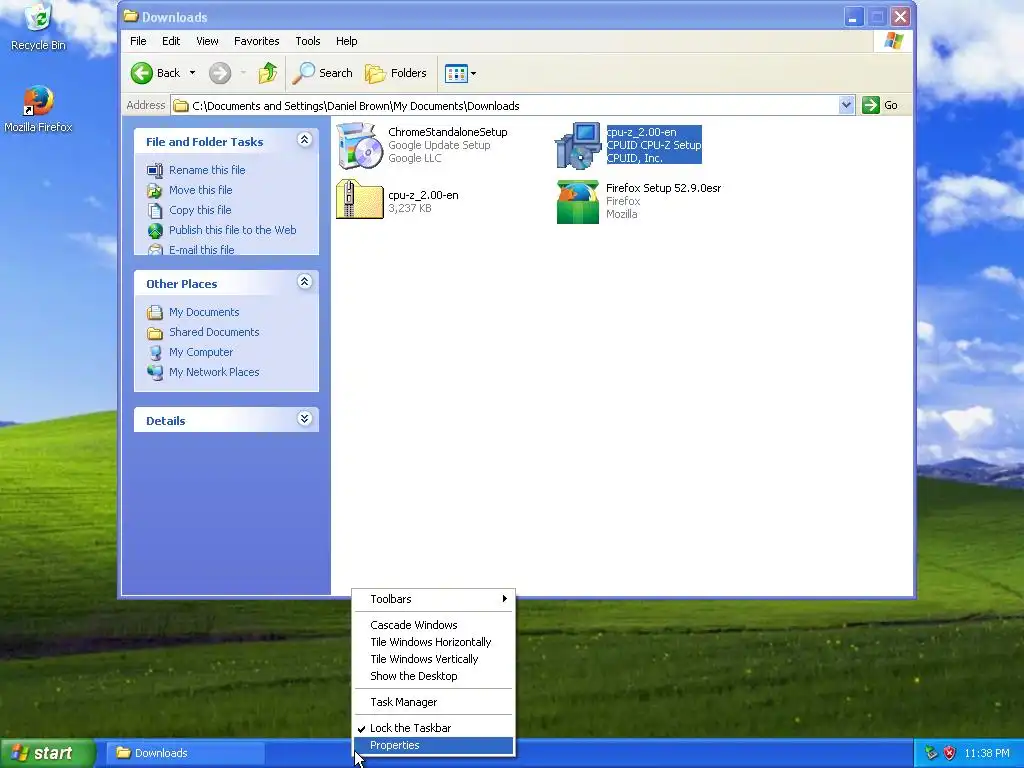Open Toolbars submenu in context menu
1024x768 pixels.
tap(434, 599)
